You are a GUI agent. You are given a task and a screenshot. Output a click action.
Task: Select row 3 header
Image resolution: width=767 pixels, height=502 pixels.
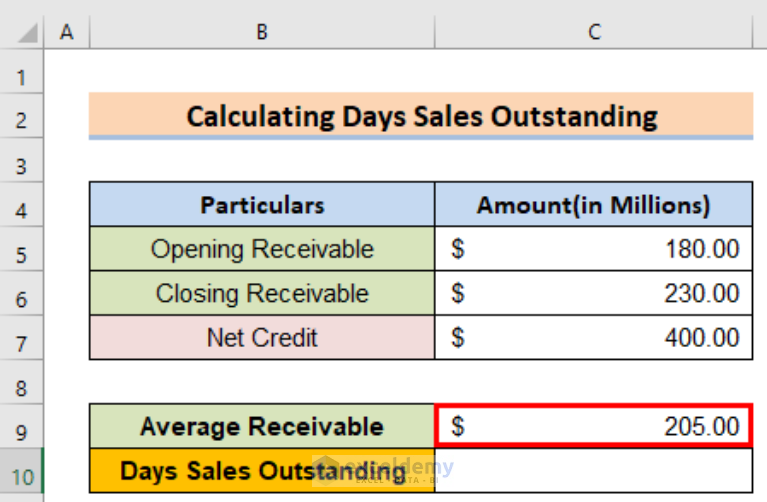coord(22,161)
